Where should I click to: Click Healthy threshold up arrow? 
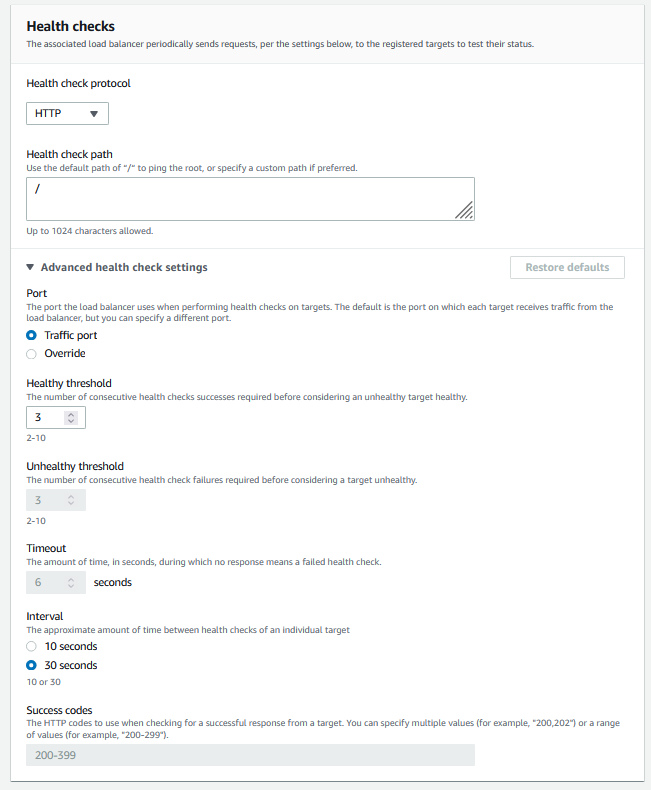tap(73, 412)
